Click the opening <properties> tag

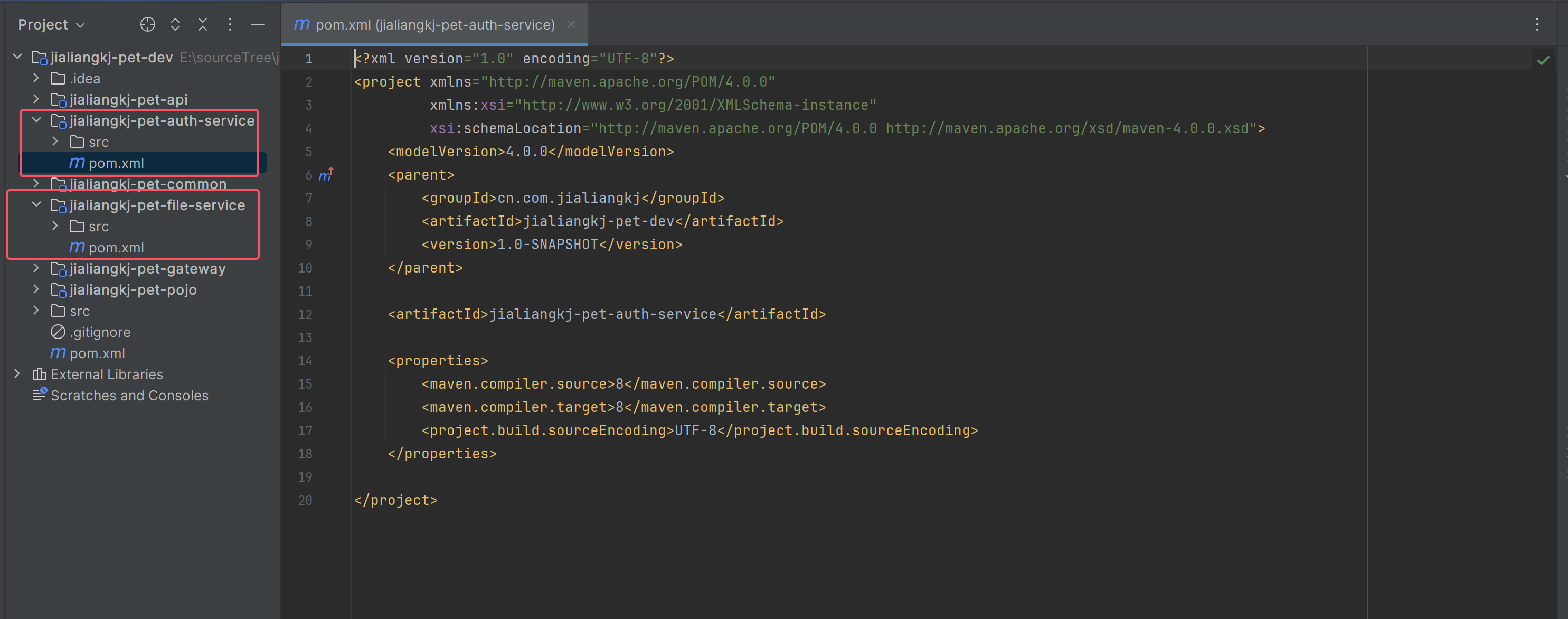click(x=438, y=361)
